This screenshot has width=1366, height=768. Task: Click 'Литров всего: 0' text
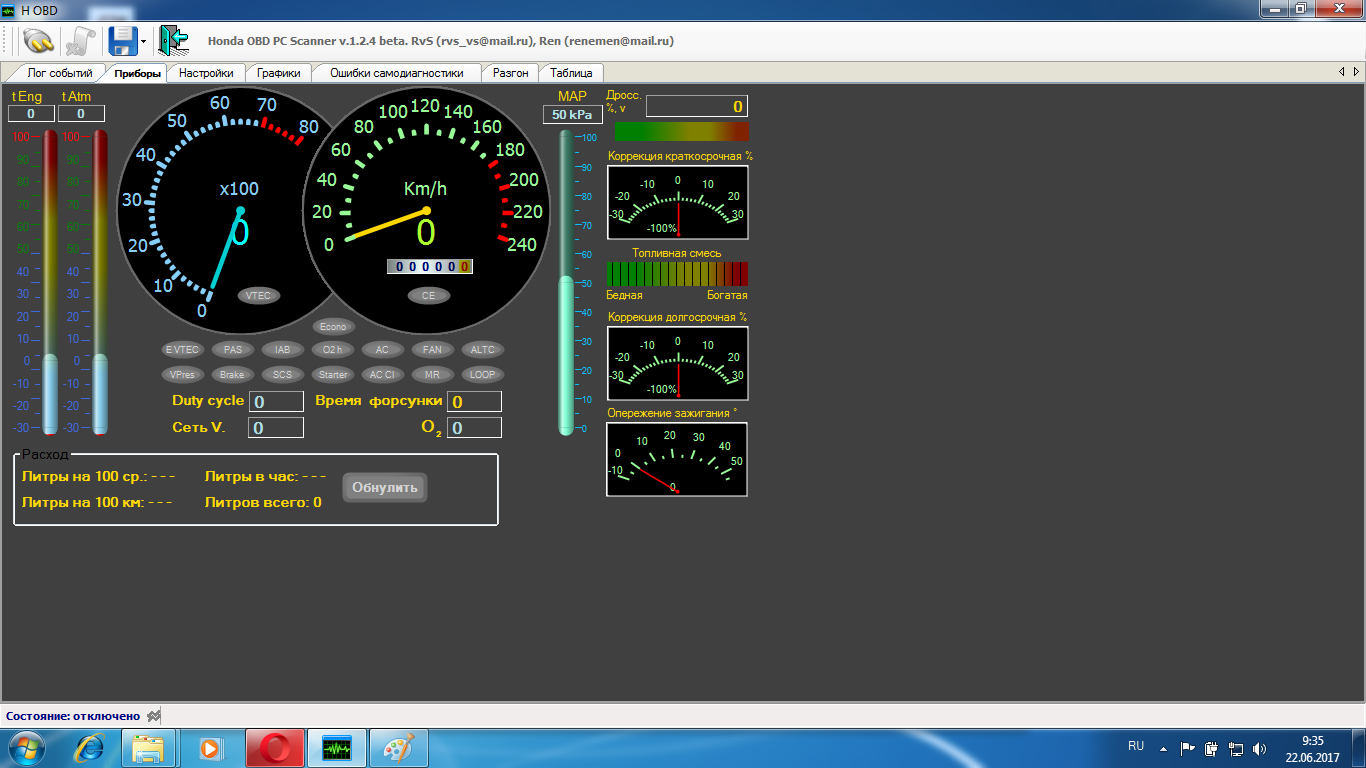point(263,502)
